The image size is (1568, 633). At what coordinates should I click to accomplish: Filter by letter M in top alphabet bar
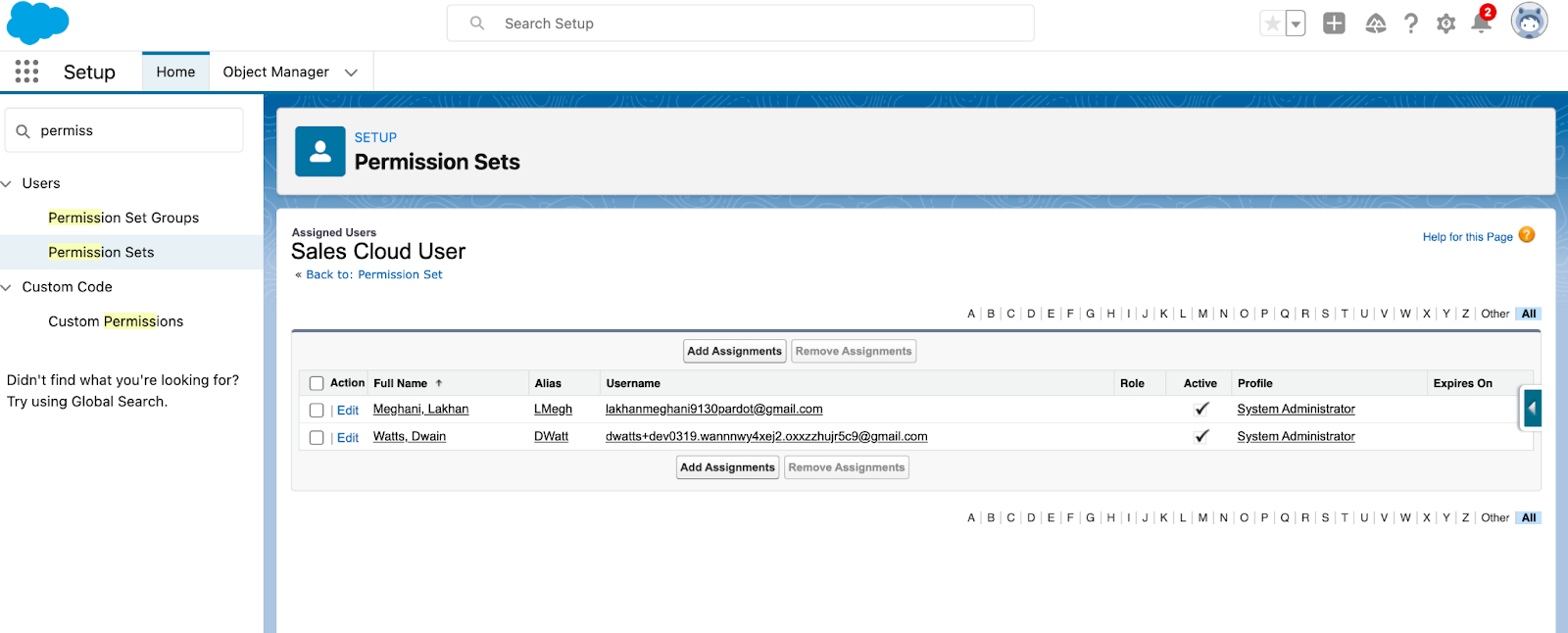point(1202,314)
